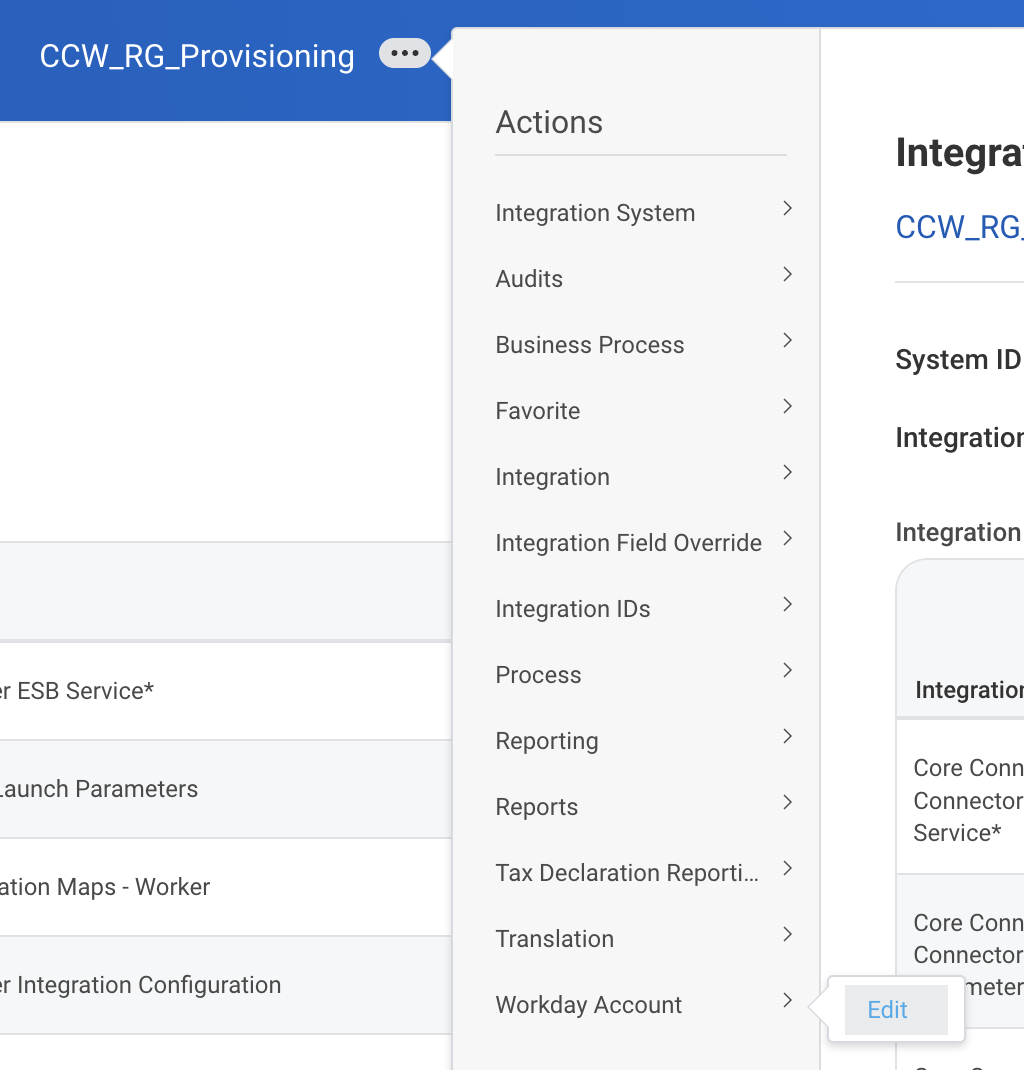The width and height of the screenshot is (1024, 1070).
Task: Click the related actions ellipsis button
Action: [x=405, y=53]
